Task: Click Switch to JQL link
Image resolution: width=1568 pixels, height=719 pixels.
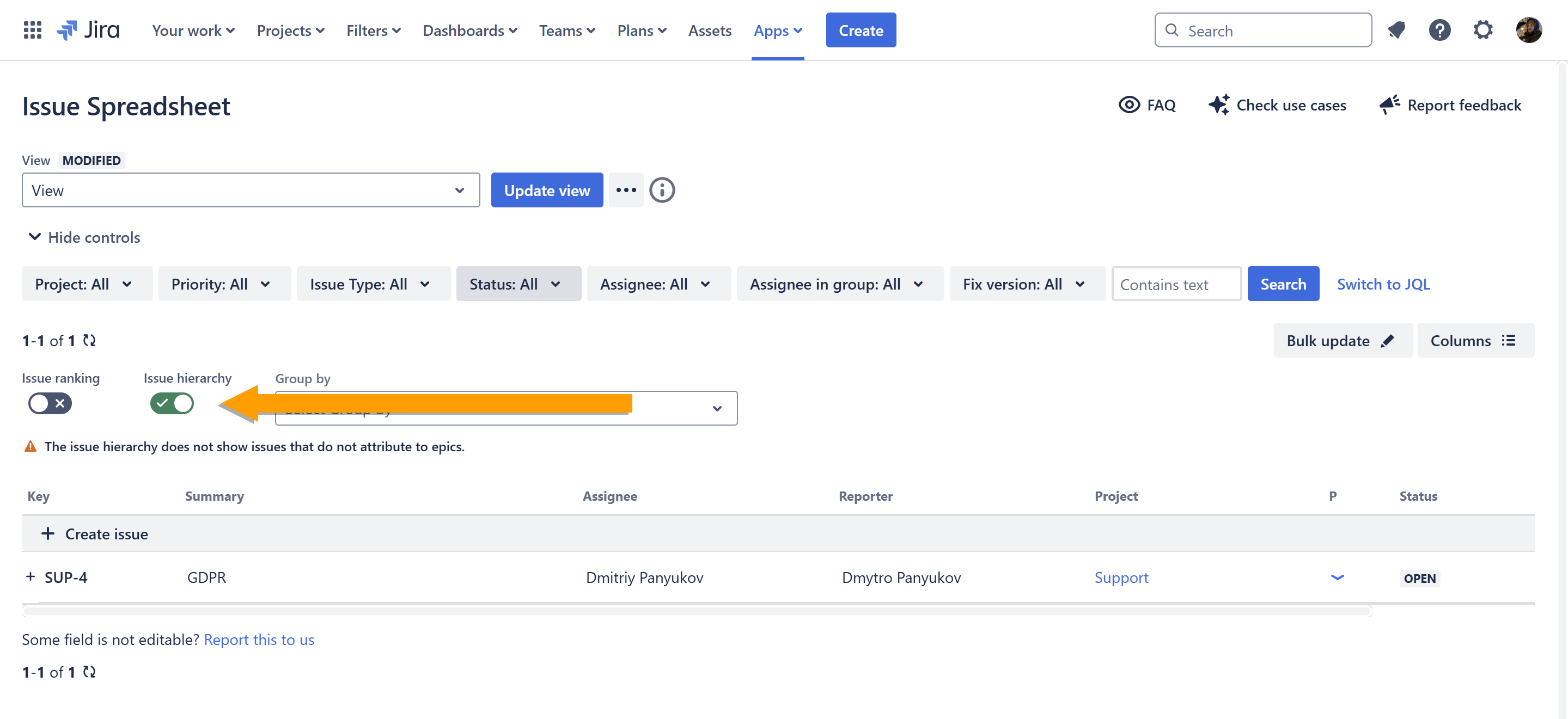Action: (x=1382, y=284)
